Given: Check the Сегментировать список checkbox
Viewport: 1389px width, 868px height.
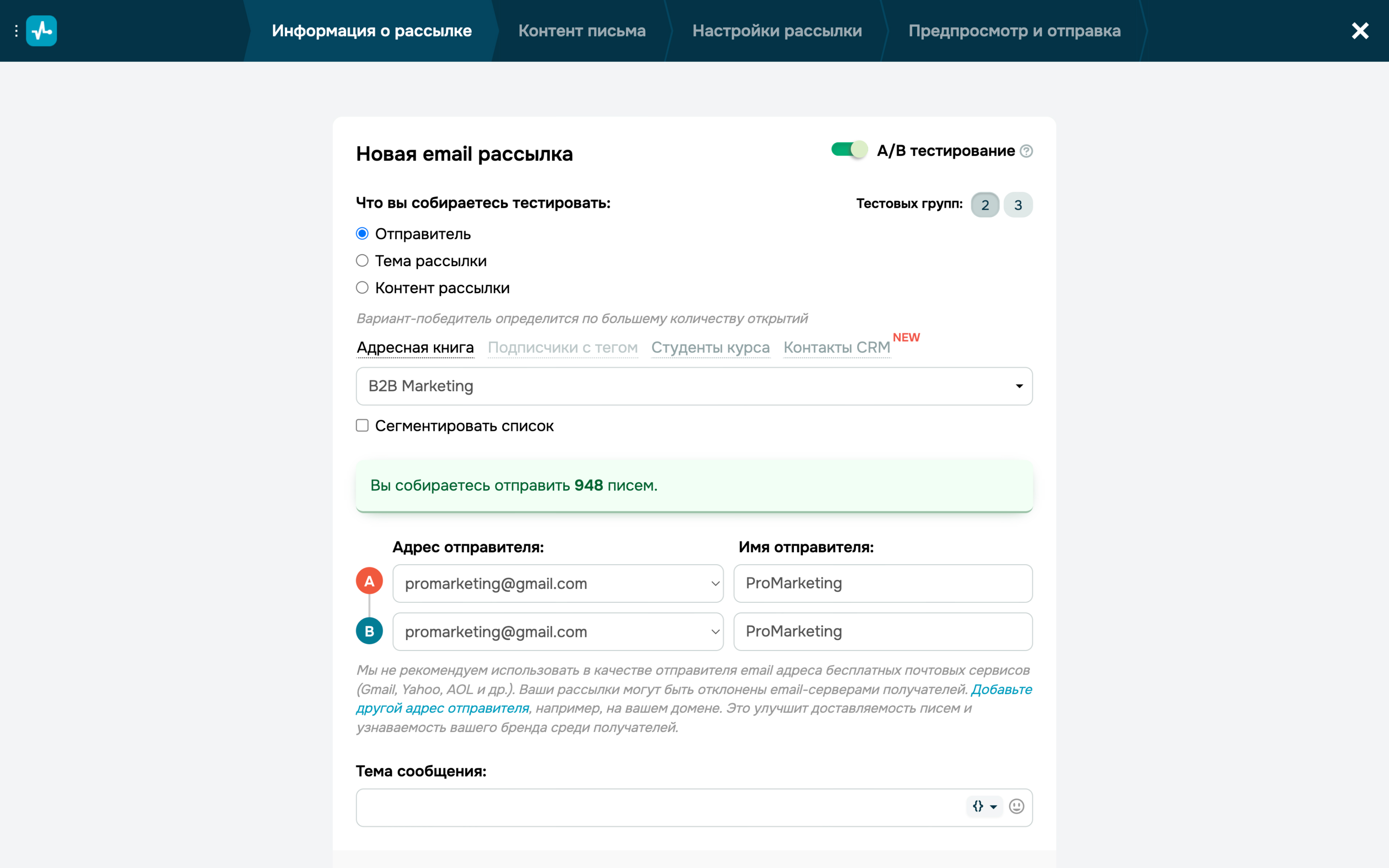Looking at the screenshot, I should [362, 425].
